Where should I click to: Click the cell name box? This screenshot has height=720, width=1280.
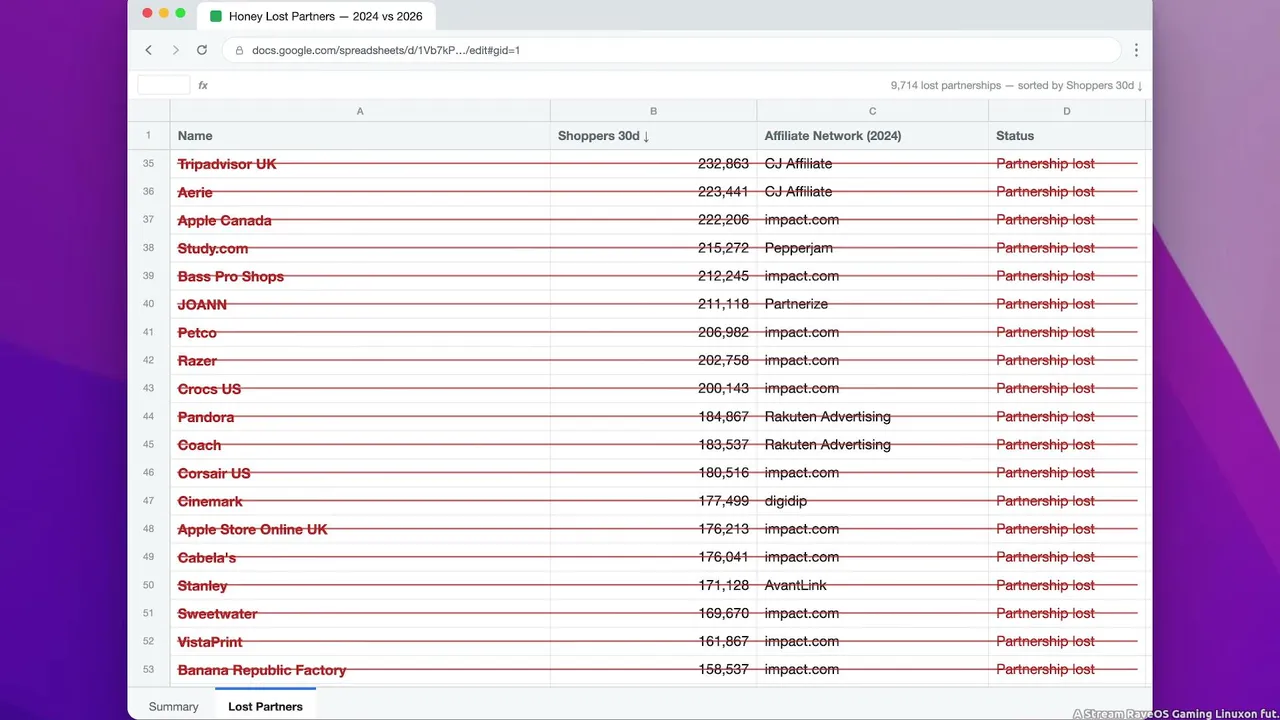(x=164, y=85)
